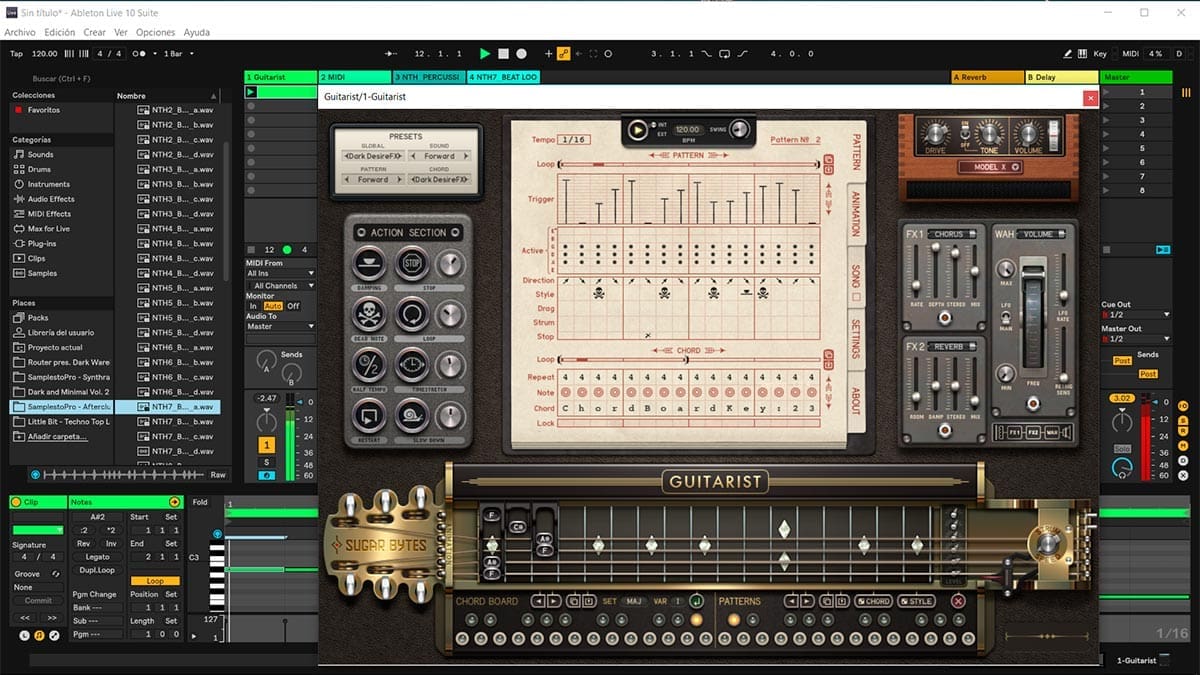This screenshot has width=1200, height=675.
Task: Trigger the Slow Down snail button
Action: [412, 415]
